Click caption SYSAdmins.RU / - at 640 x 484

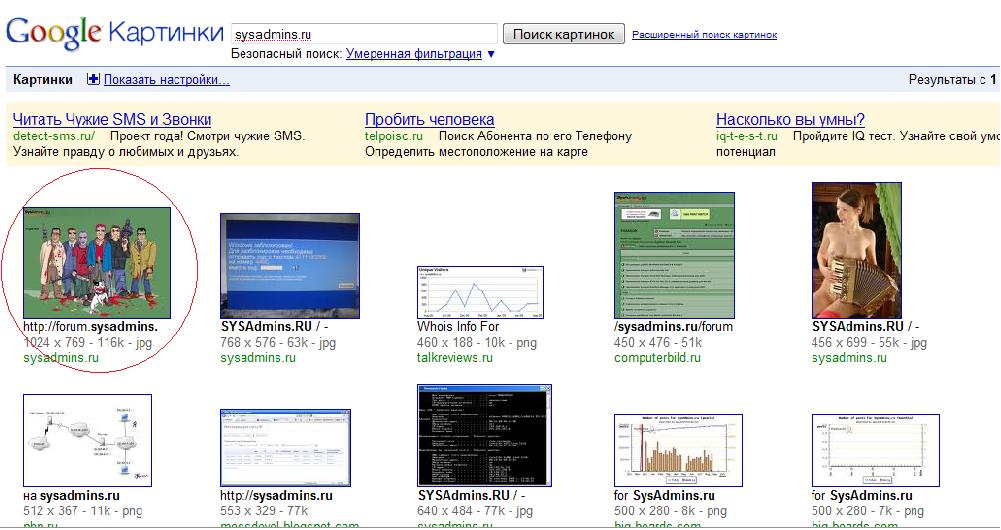click(x=471, y=496)
